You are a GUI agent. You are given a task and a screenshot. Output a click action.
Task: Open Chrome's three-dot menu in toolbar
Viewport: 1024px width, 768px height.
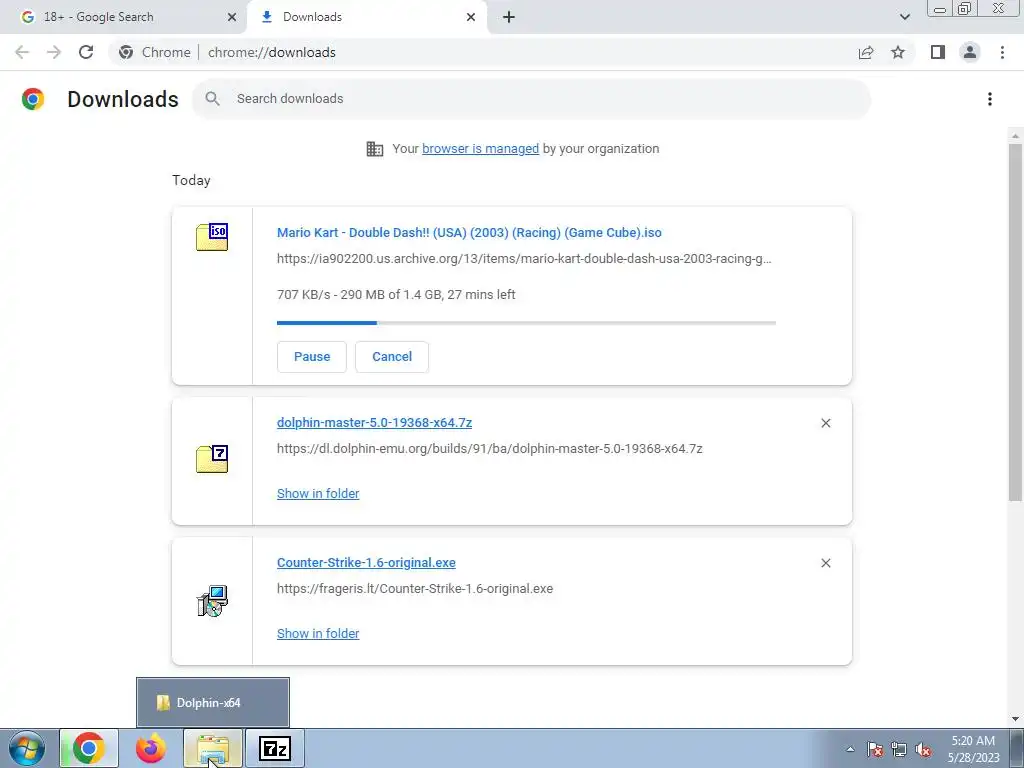1002,52
